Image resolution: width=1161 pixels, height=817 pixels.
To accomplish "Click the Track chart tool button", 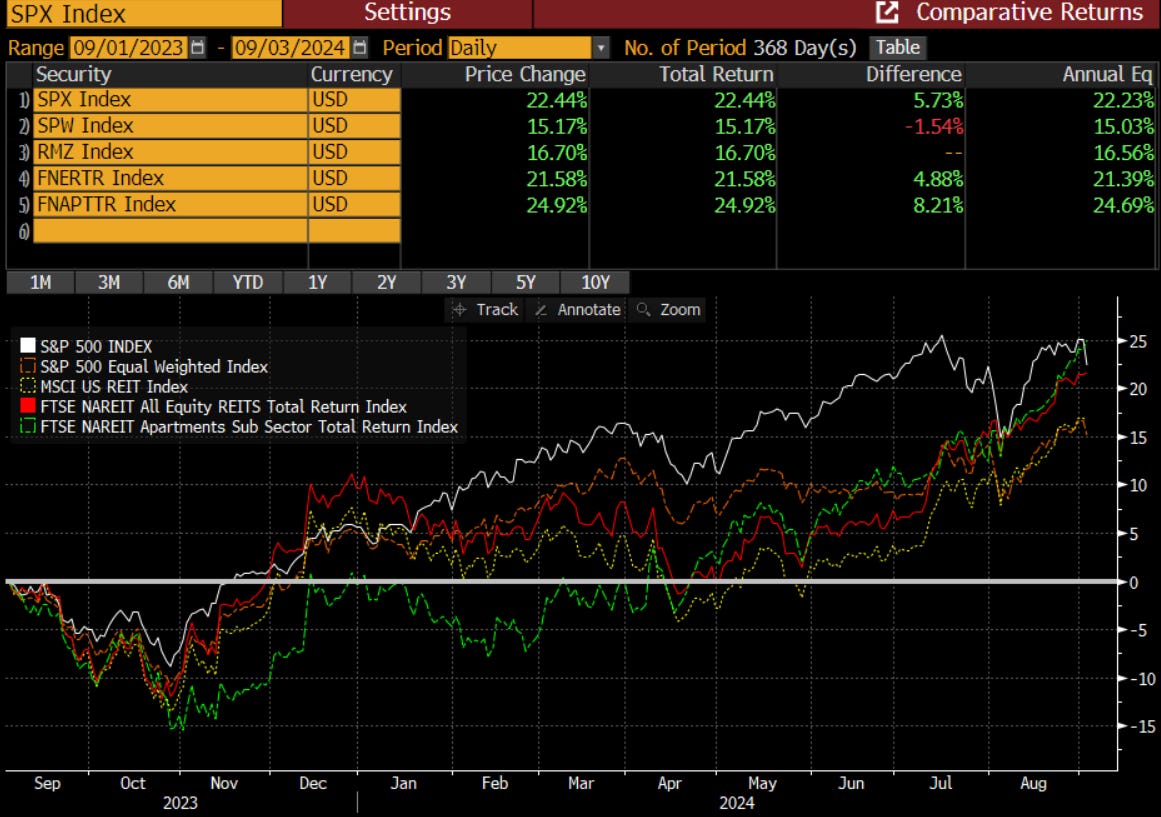I will [485, 310].
